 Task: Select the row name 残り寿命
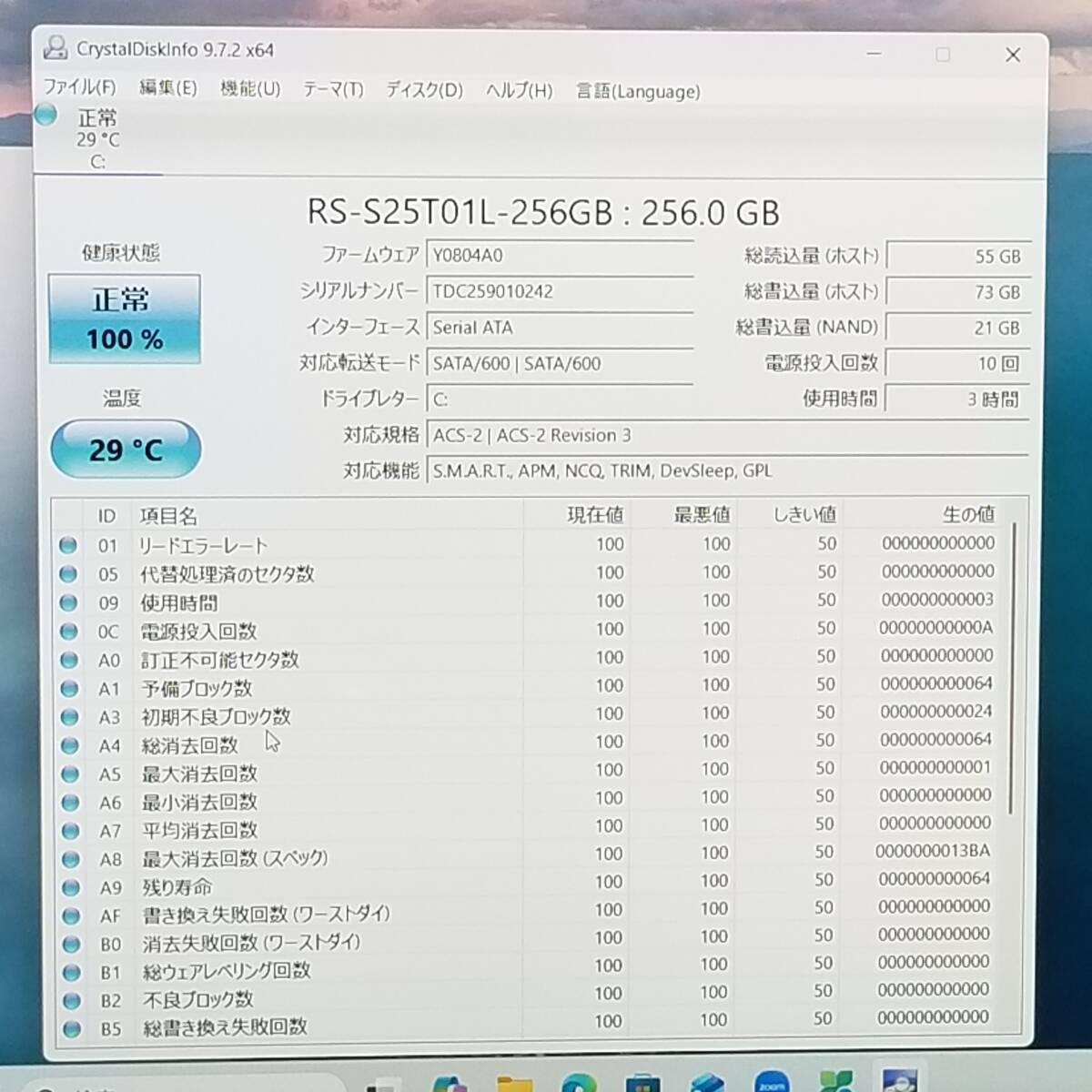point(177,886)
